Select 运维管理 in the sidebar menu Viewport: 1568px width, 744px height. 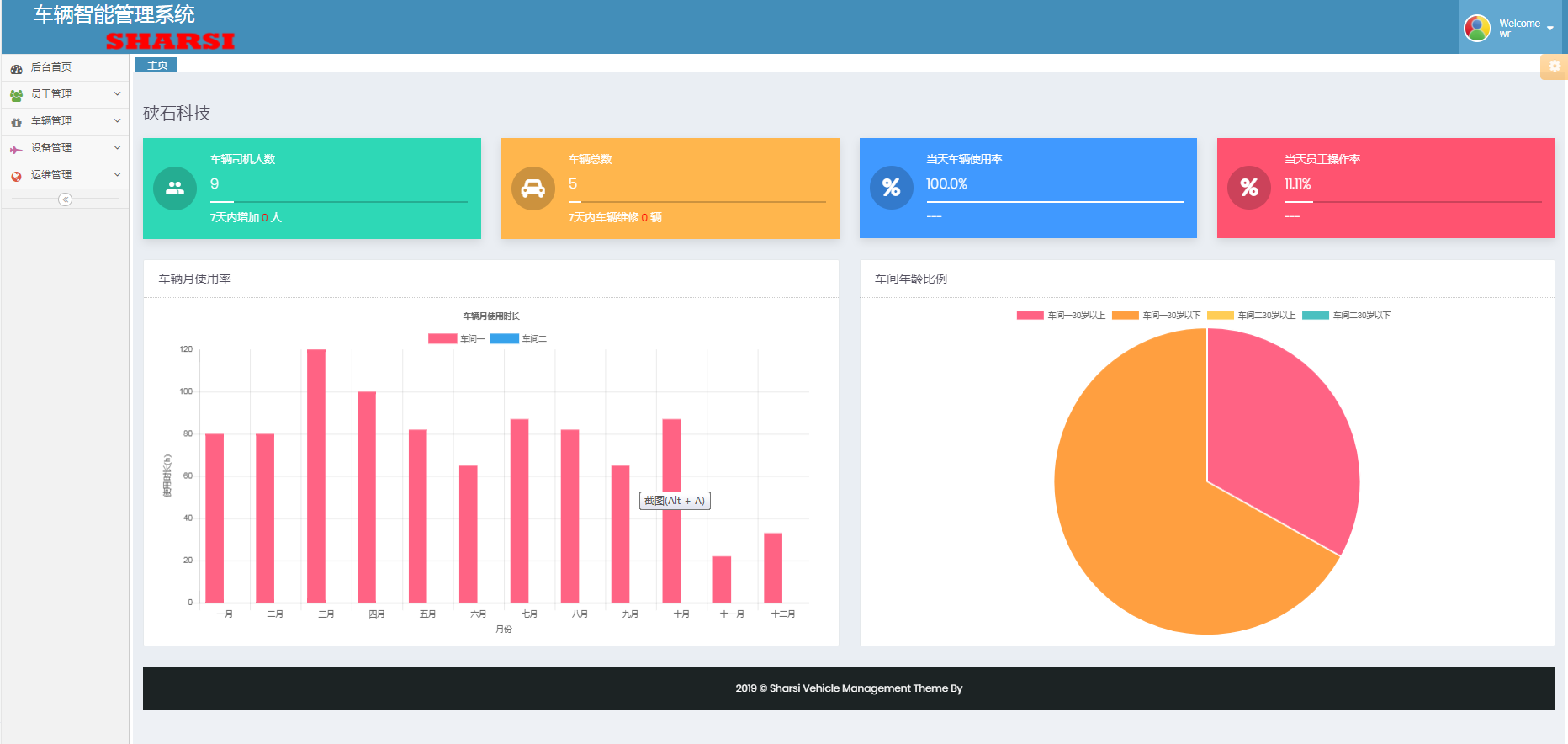tap(51, 175)
